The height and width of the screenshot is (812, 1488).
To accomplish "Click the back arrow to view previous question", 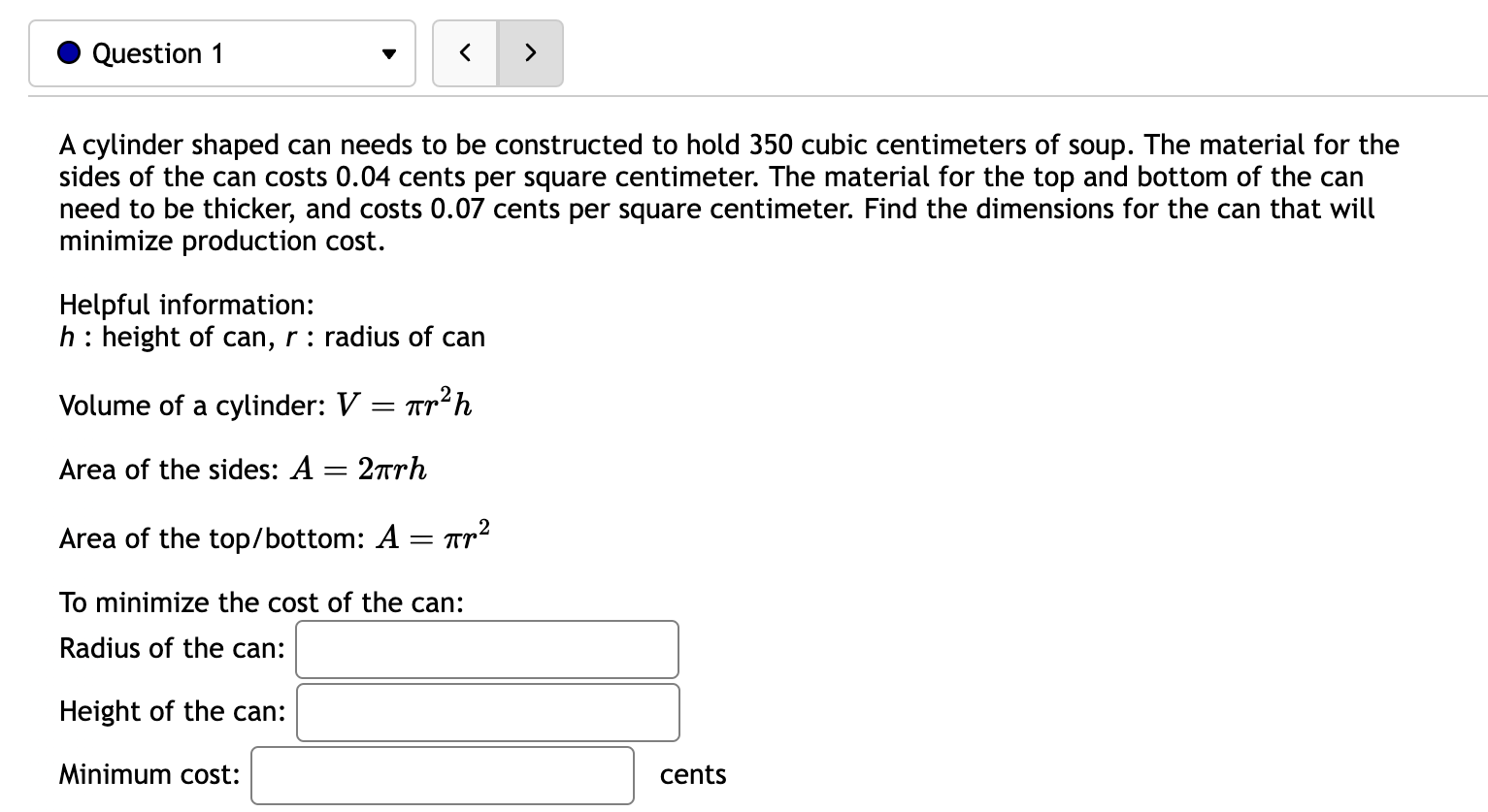I will (465, 53).
